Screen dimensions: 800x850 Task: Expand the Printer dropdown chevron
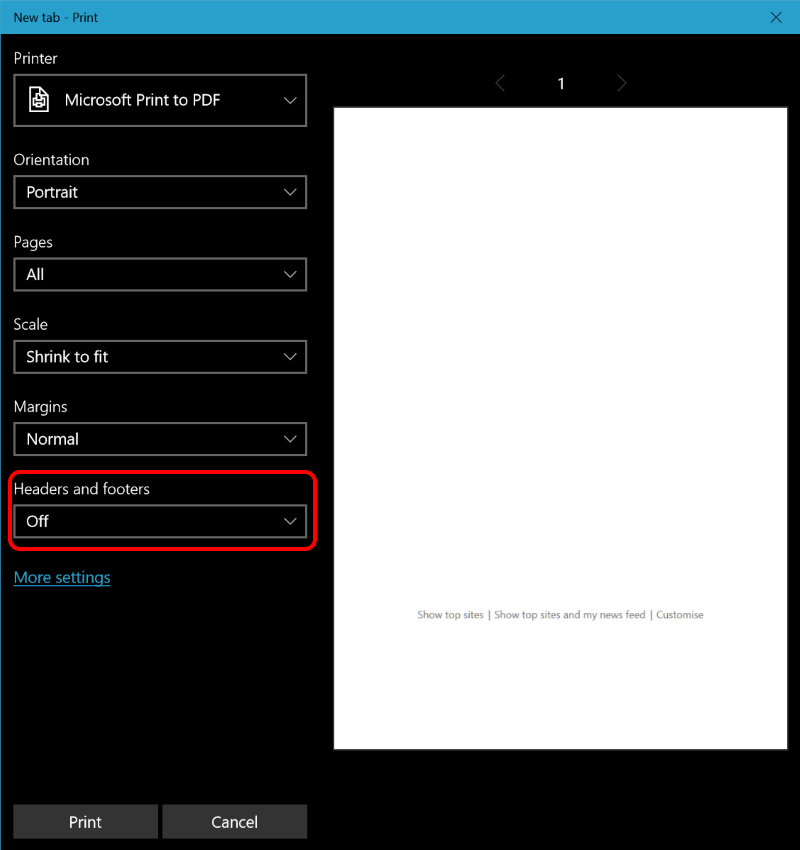[290, 100]
